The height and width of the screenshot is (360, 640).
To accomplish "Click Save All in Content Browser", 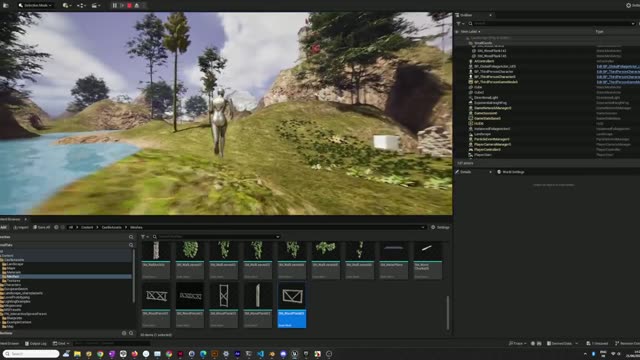I will 42,227.
